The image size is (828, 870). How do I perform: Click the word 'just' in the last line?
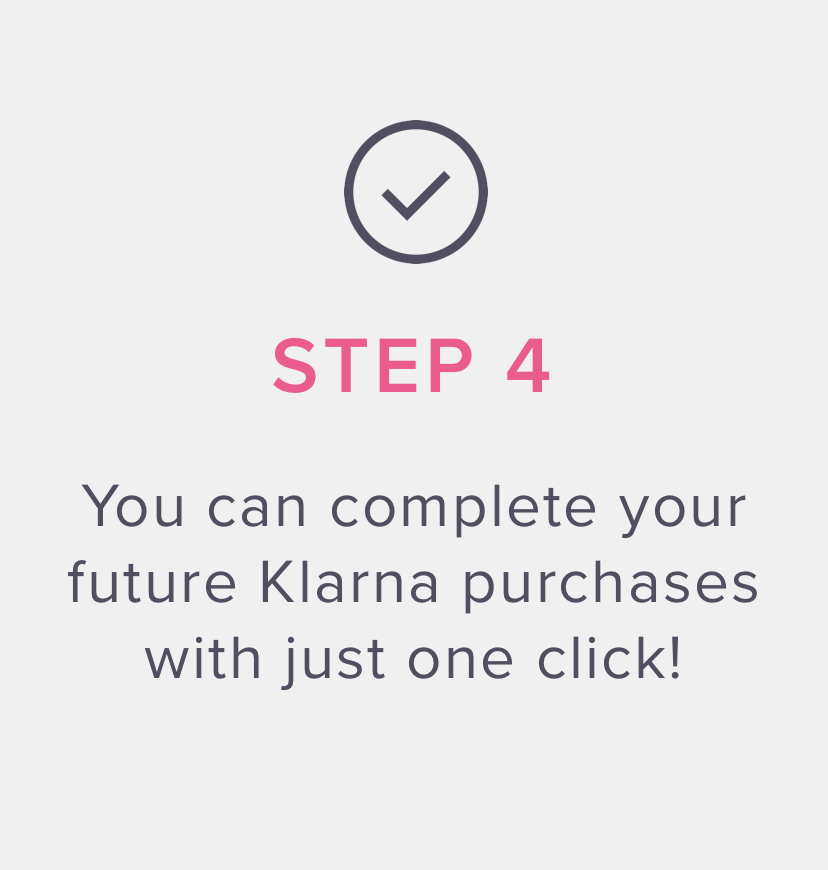[x=333, y=662]
